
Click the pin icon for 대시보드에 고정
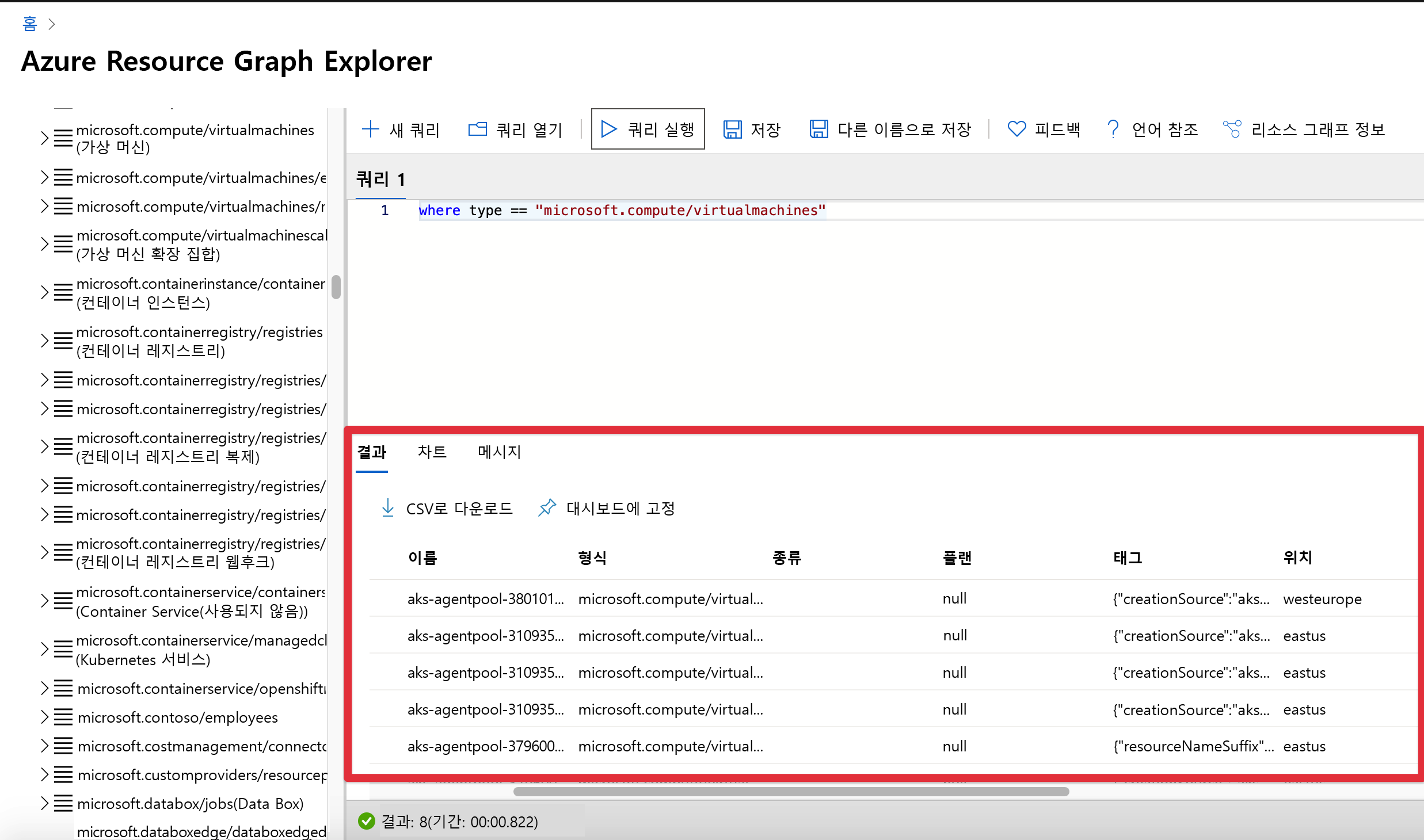coord(547,507)
